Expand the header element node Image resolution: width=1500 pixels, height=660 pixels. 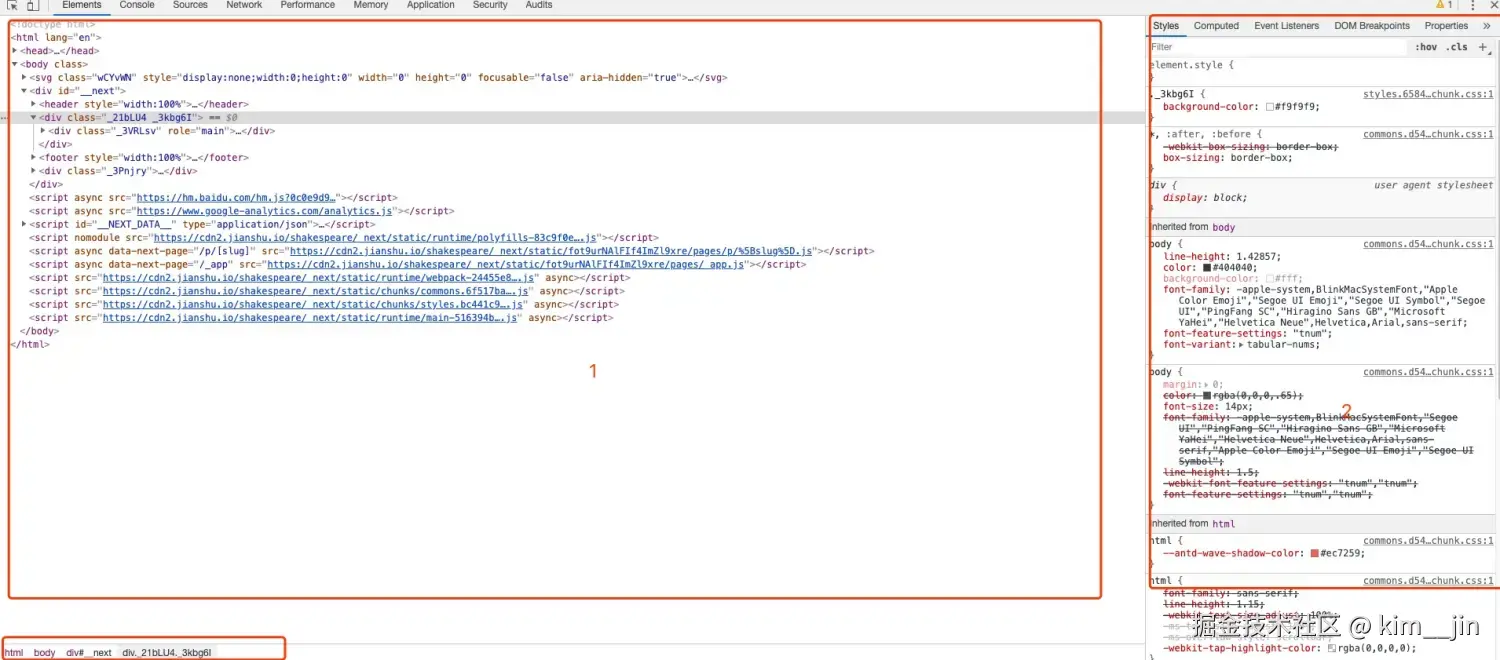pos(34,104)
